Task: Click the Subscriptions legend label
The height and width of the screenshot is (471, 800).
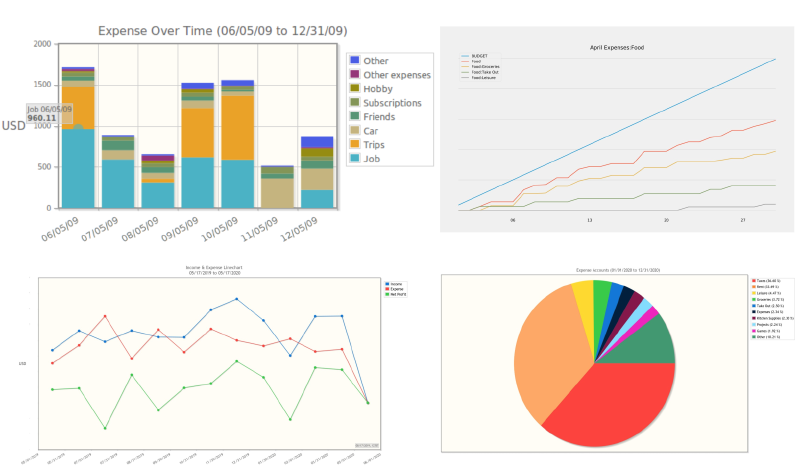Action: (392, 103)
